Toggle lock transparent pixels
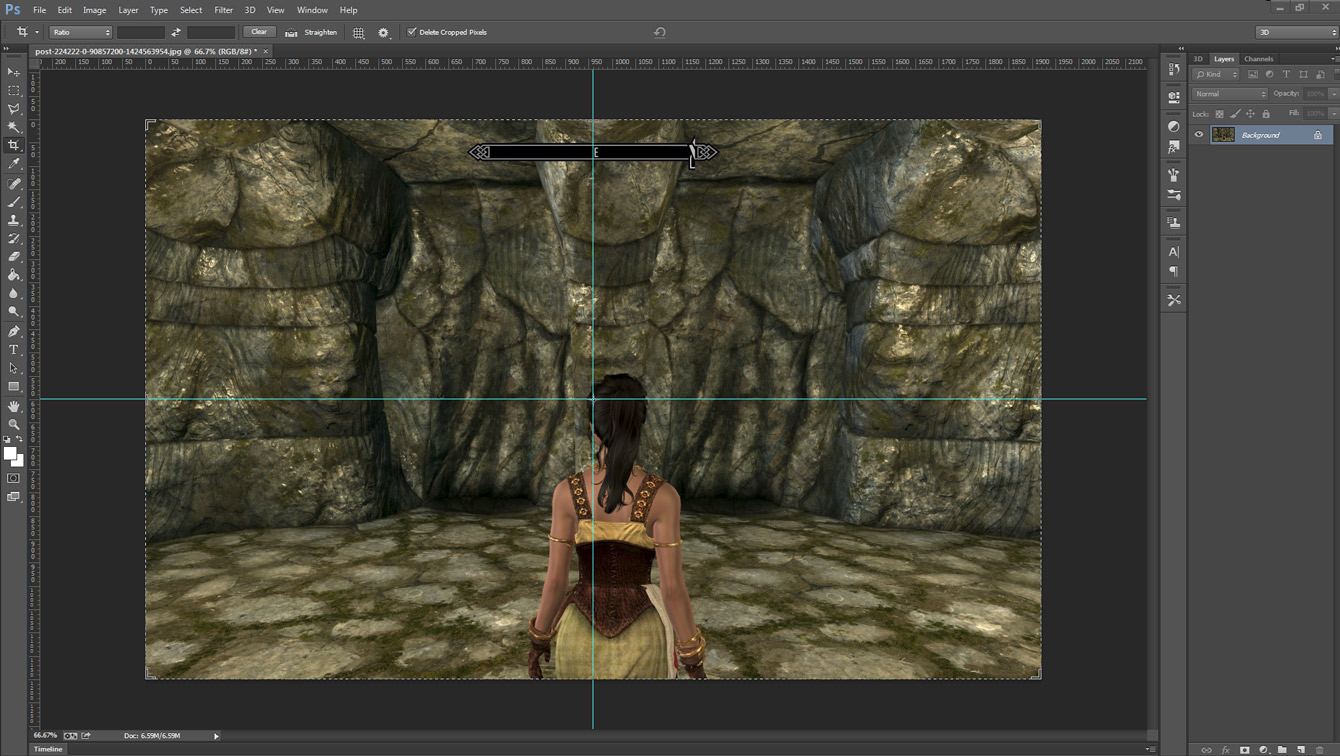Screen dimensions: 1340x756 click(1219, 114)
